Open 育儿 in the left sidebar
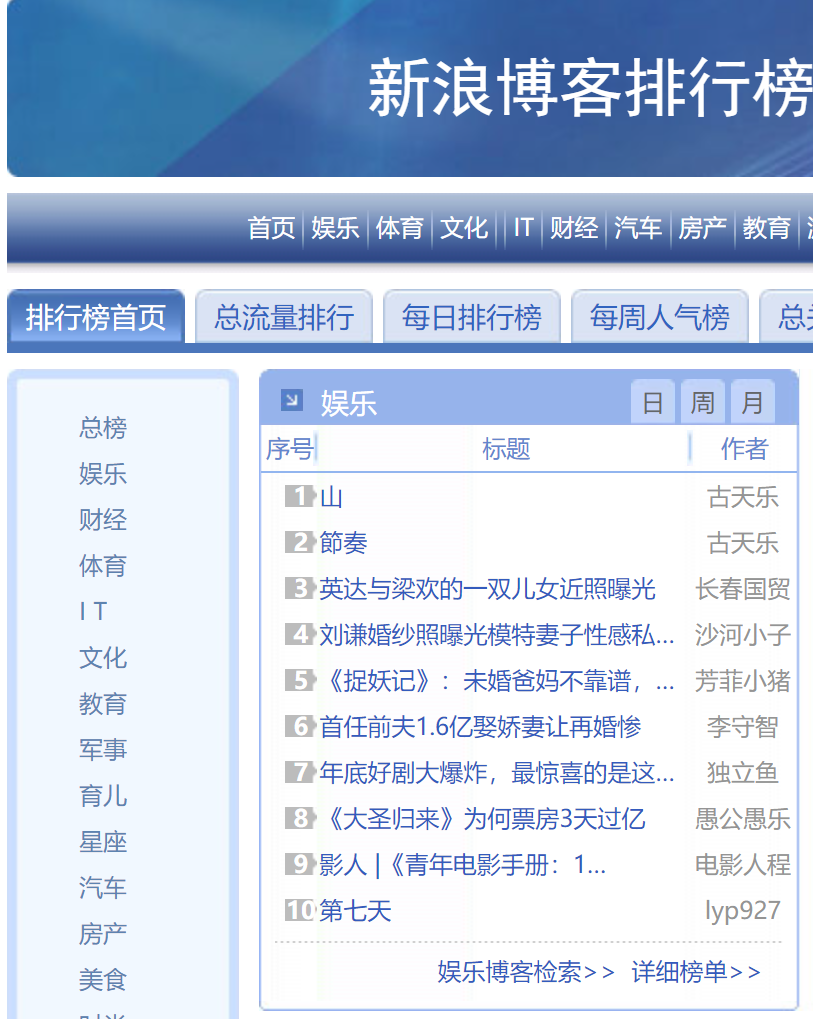This screenshot has width=813, height=1019. tap(103, 796)
